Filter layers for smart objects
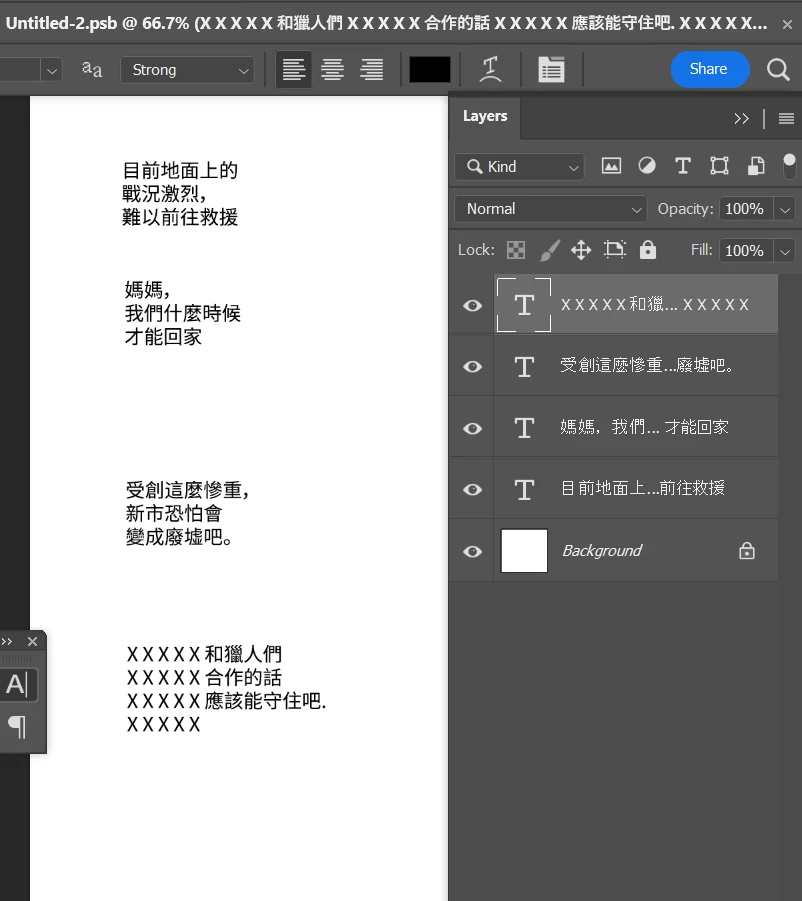 (x=755, y=166)
